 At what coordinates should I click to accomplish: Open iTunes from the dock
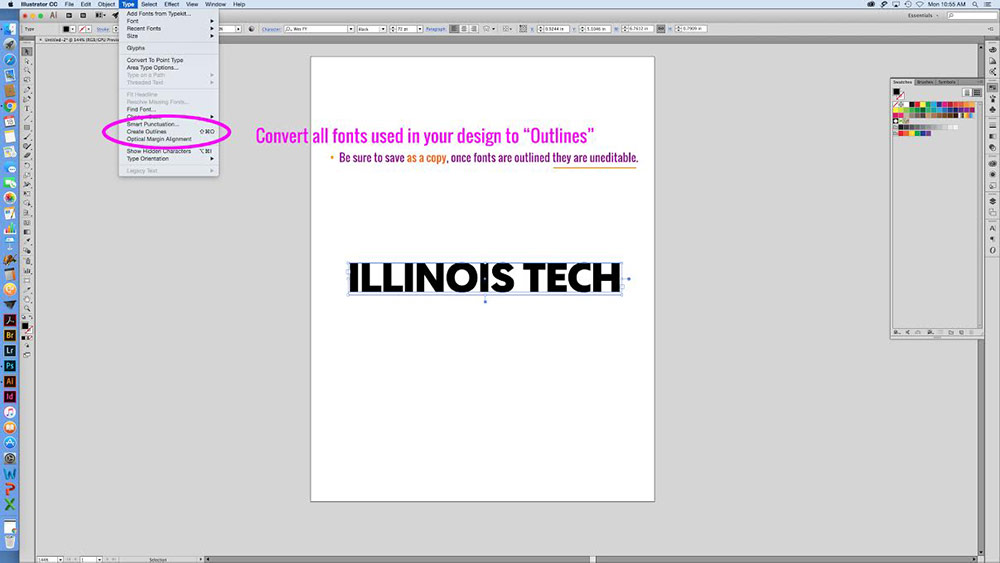[x=10, y=413]
